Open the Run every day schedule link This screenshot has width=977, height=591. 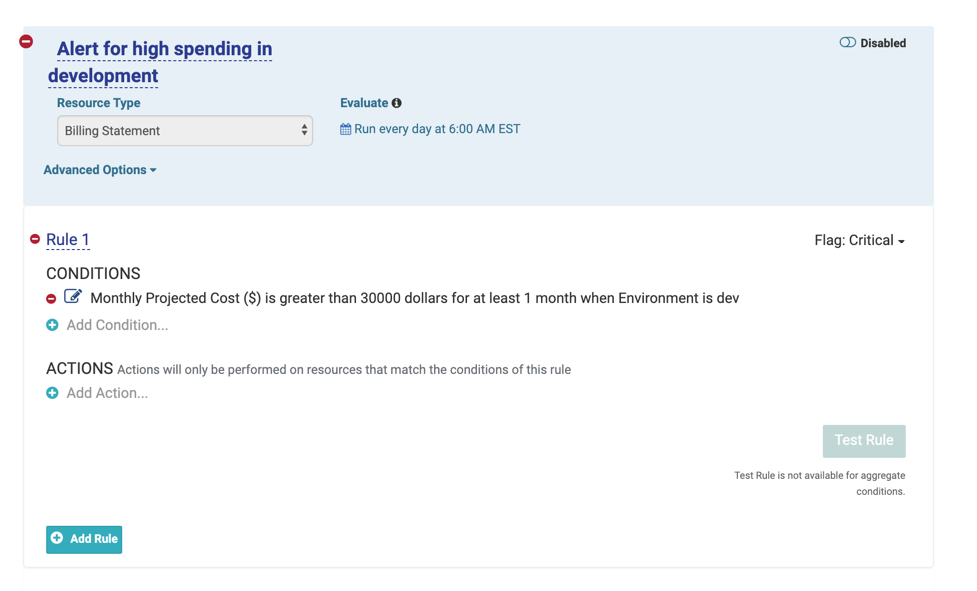(x=437, y=129)
